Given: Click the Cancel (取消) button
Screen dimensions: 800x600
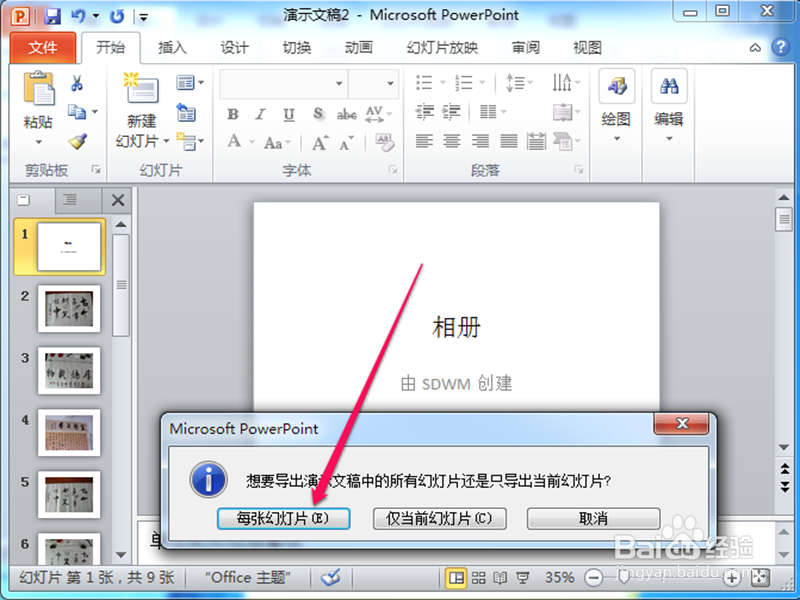Looking at the screenshot, I should (593, 518).
